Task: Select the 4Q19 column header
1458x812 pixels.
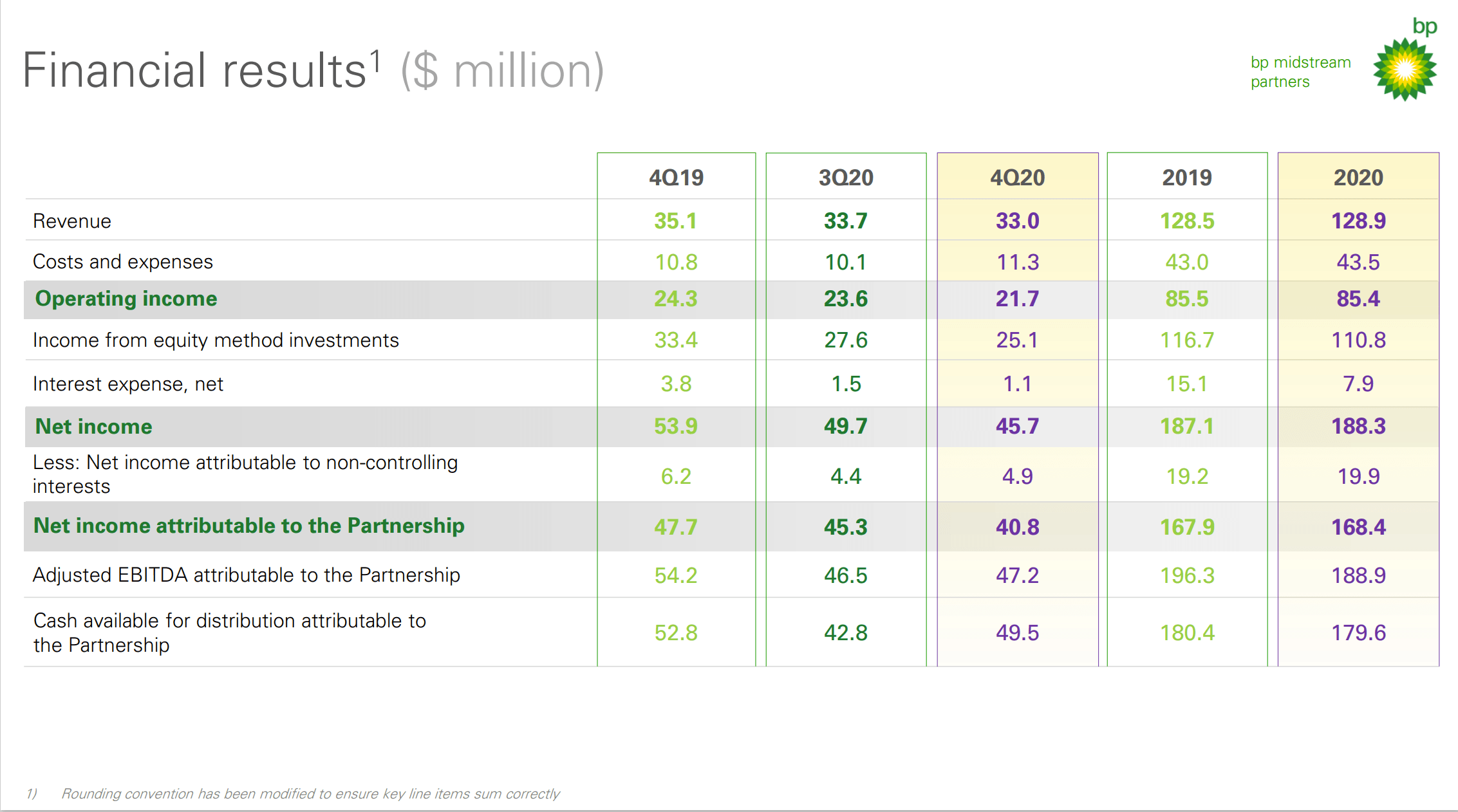Action: 676,178
